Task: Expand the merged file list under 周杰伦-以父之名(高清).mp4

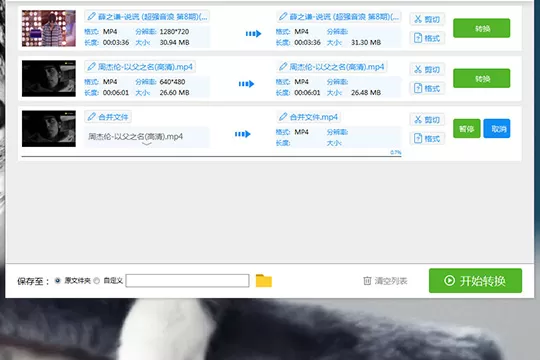Action: [x=147, y=144]
